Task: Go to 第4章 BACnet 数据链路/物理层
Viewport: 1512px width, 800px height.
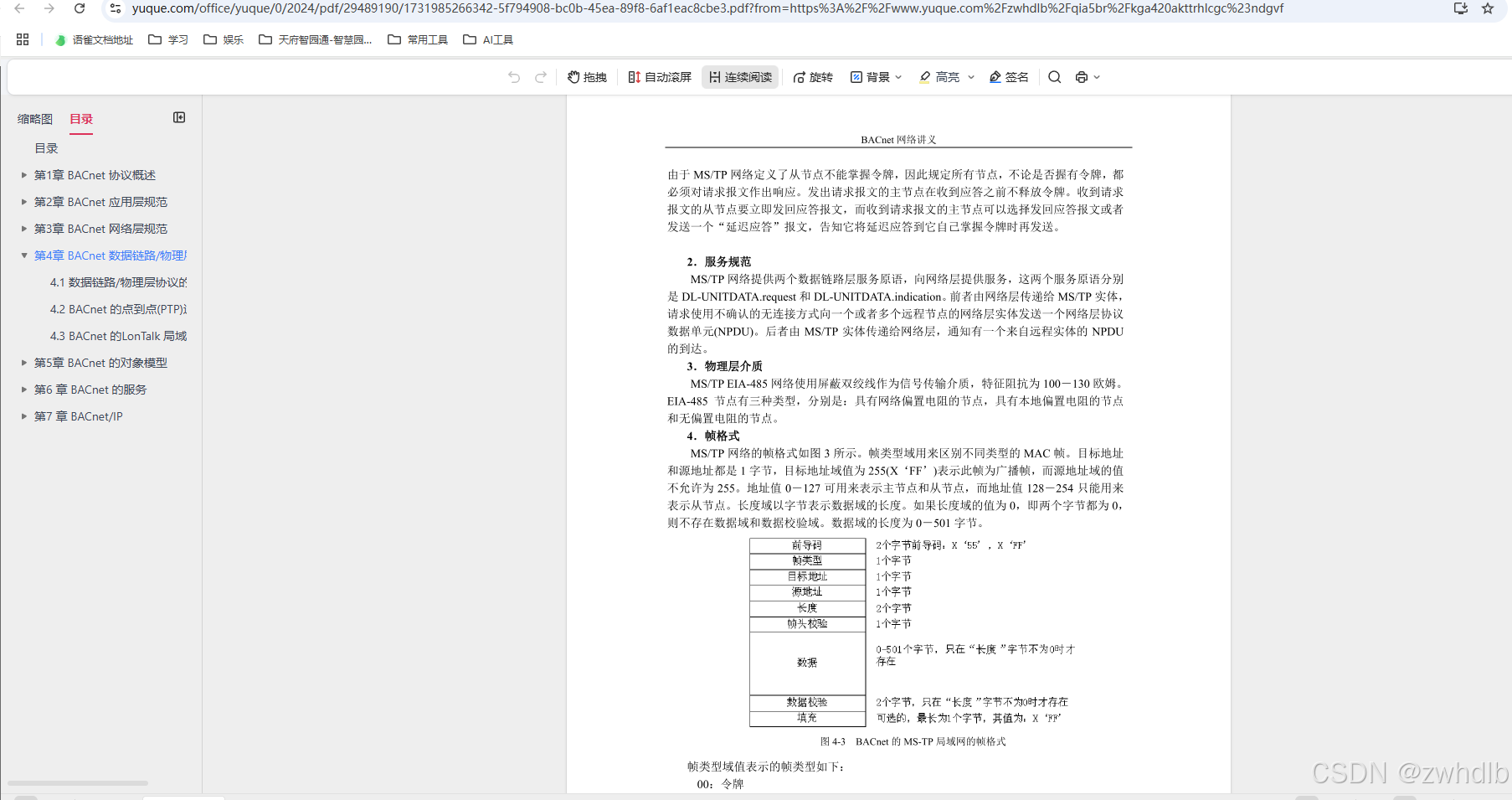Action: click(x=111, y=255)
